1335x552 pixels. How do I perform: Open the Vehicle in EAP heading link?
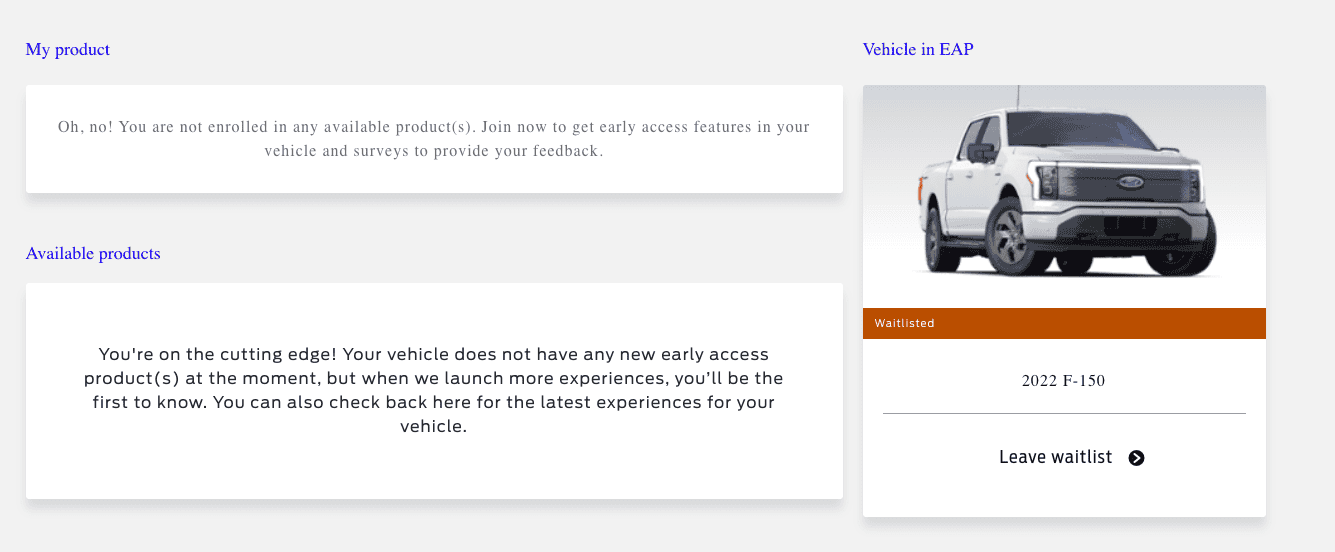tap(918, 49)
